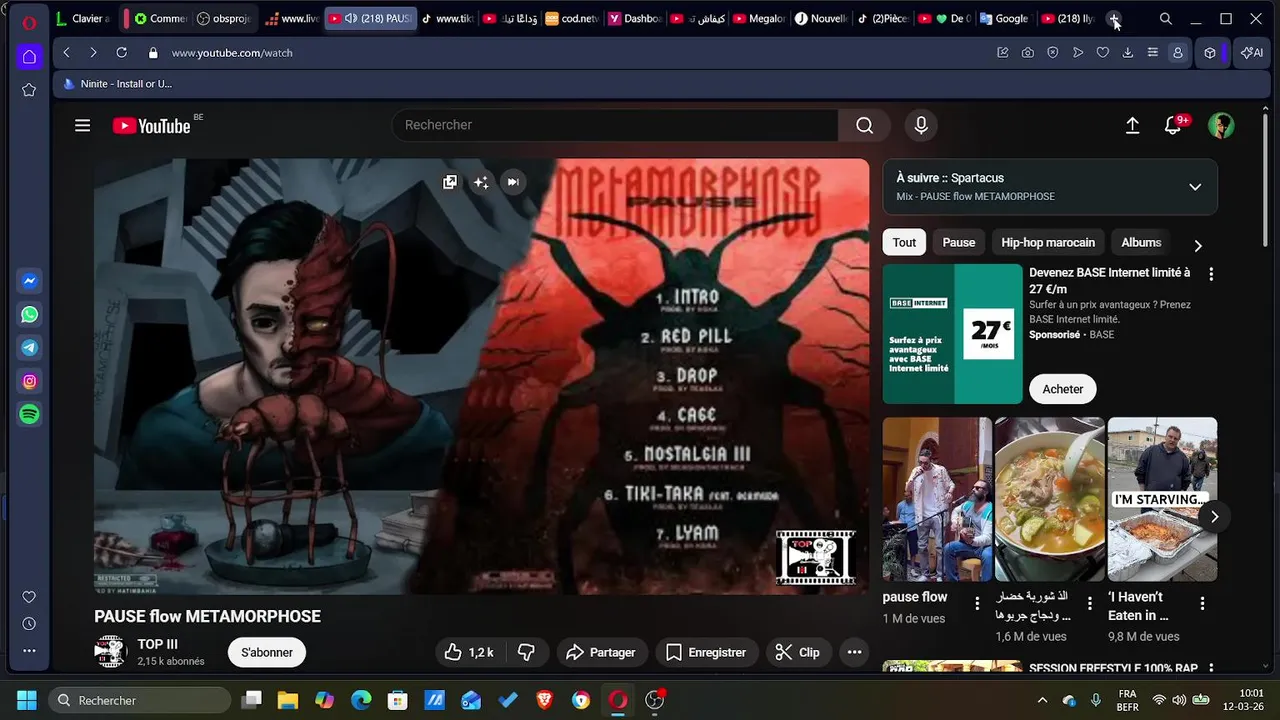
Task: Click the YouTube Rechercher search field
Action: (615, 125)
